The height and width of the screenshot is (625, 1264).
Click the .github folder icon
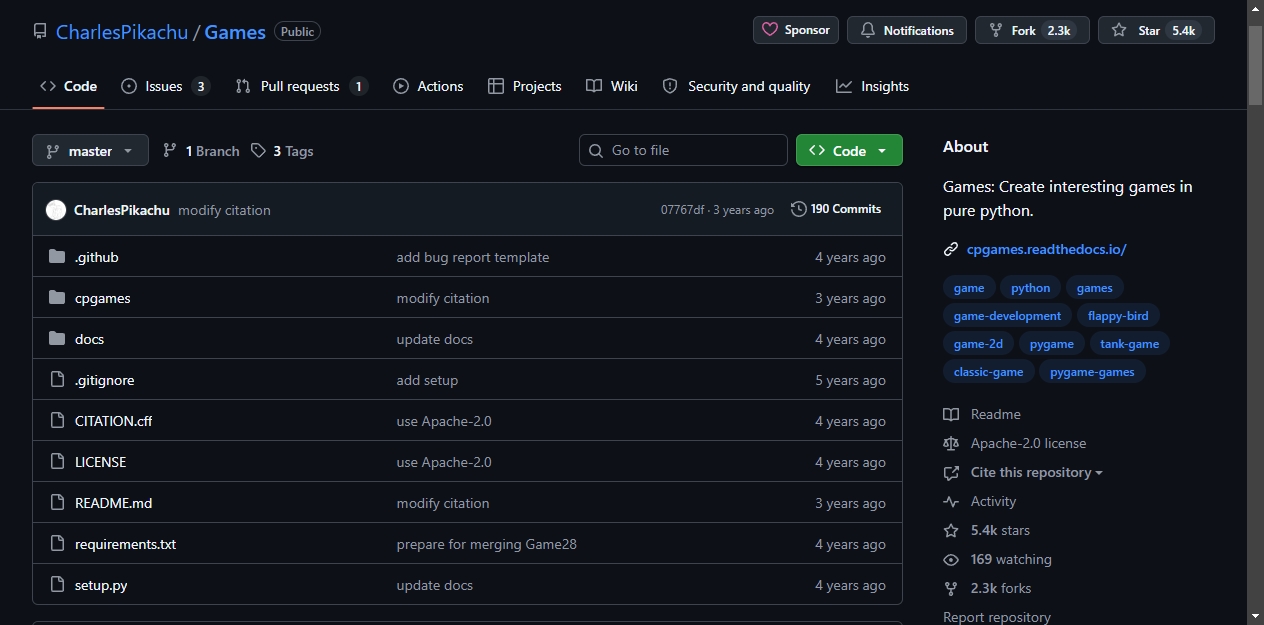[x=56, y=257]
